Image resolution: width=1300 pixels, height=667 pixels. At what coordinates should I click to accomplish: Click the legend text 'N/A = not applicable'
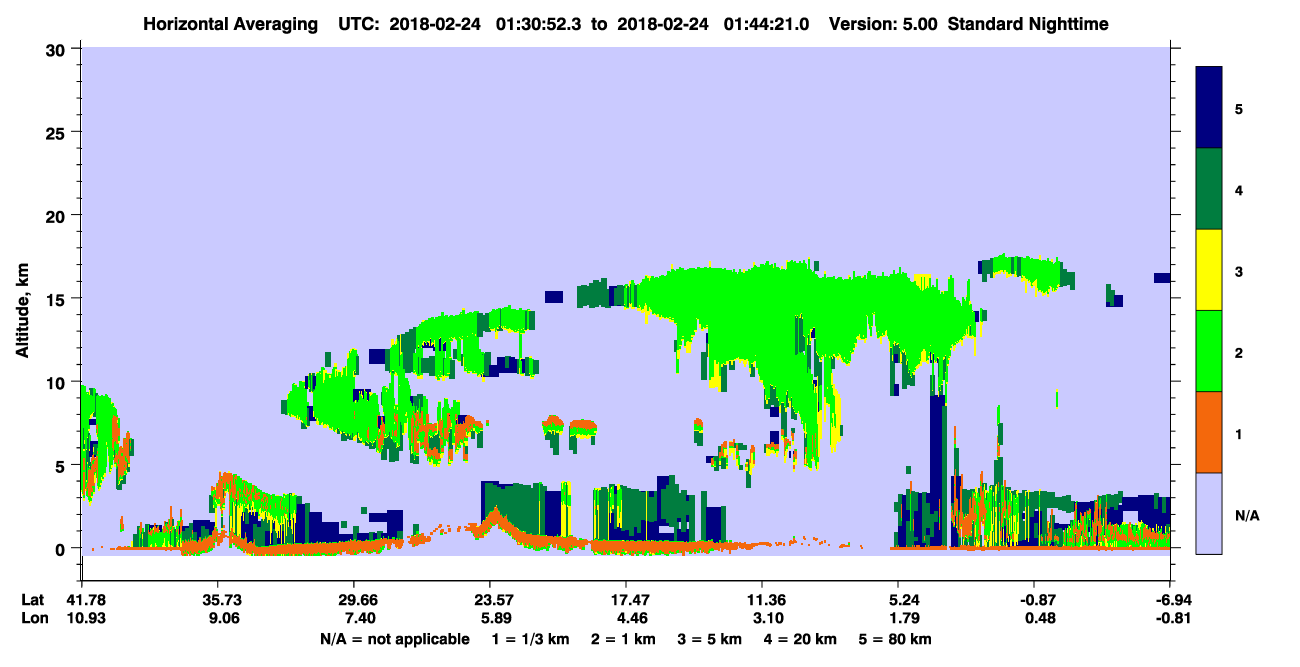[394, 639]
